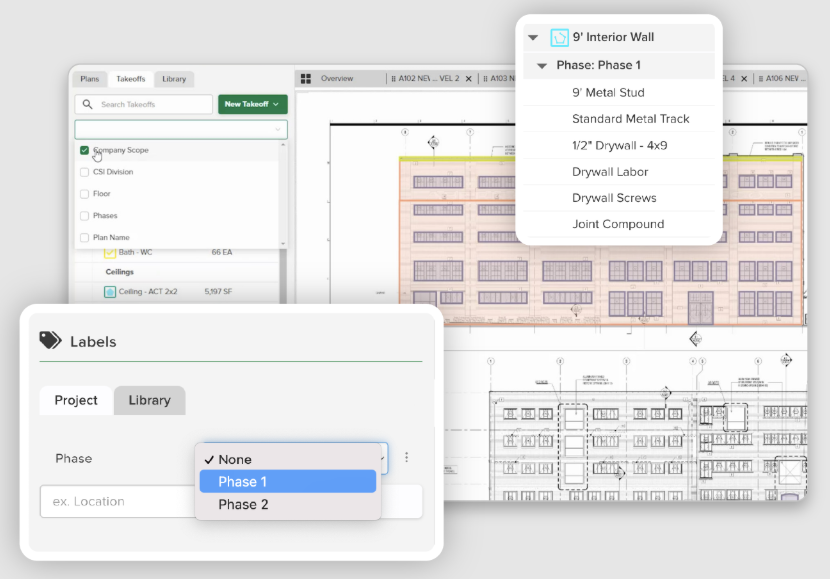Click the search magnifier icon in Takeoffs
830x579 pixels.
87,104
